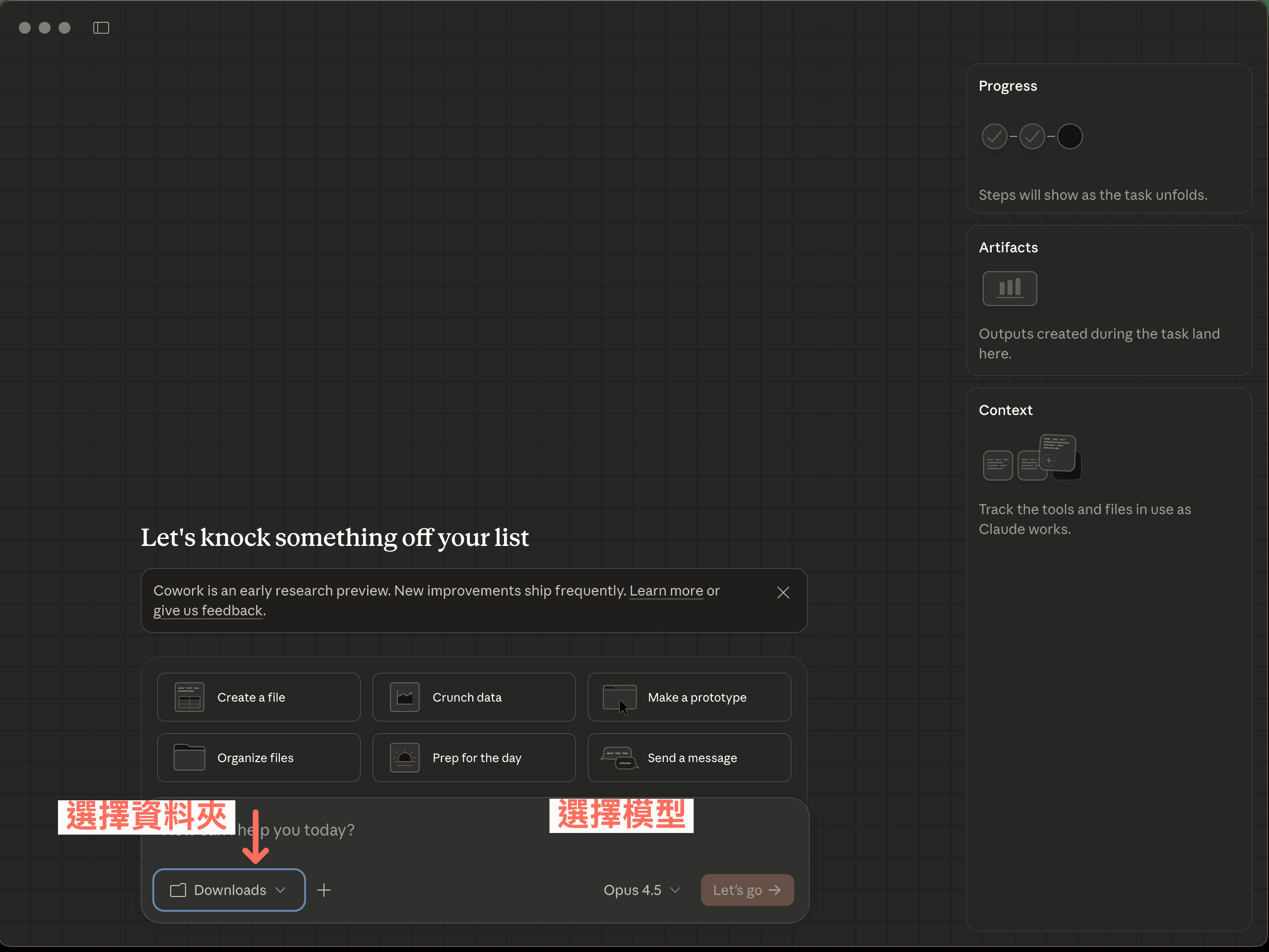This screenshot has width=1269, height=952.
Task: Click the Create a file icon
Action: 190,697
